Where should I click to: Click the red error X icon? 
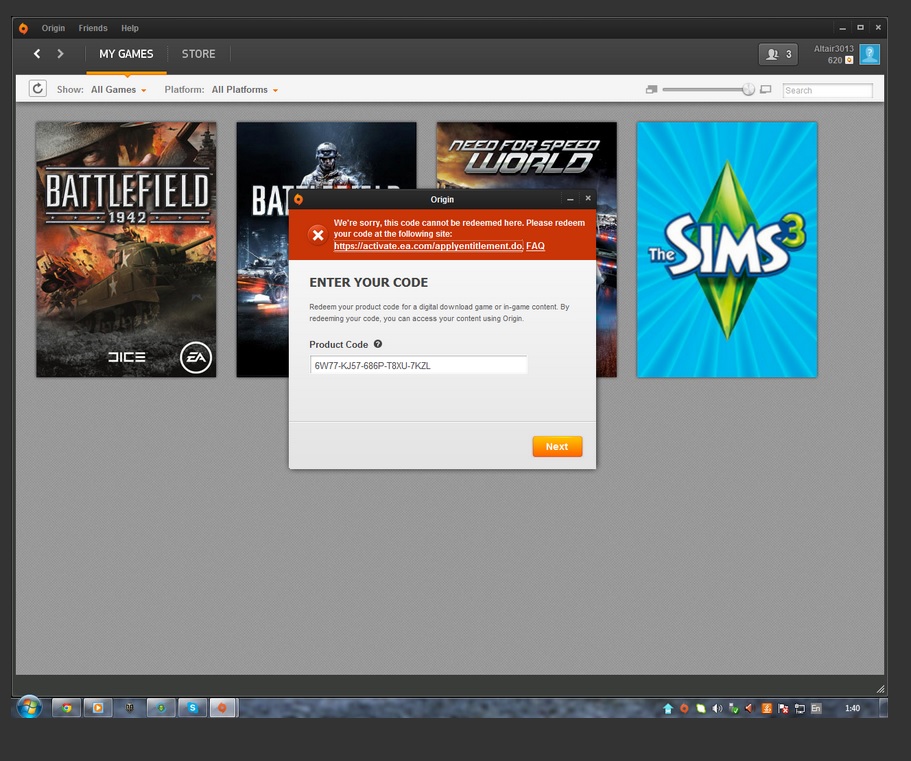[x=318, y=235]
